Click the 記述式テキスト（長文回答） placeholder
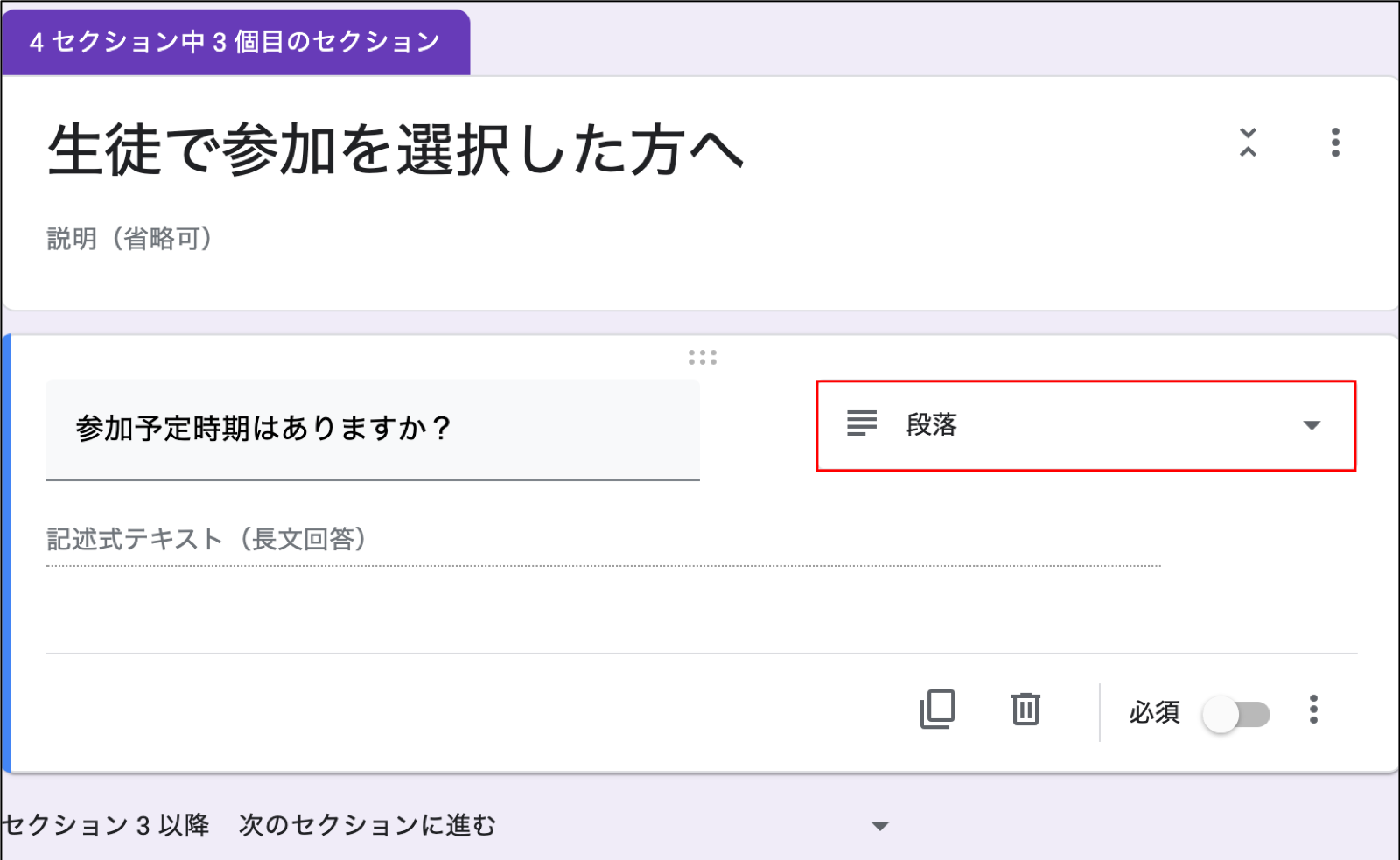1400x860 pixels. point(206,539)
